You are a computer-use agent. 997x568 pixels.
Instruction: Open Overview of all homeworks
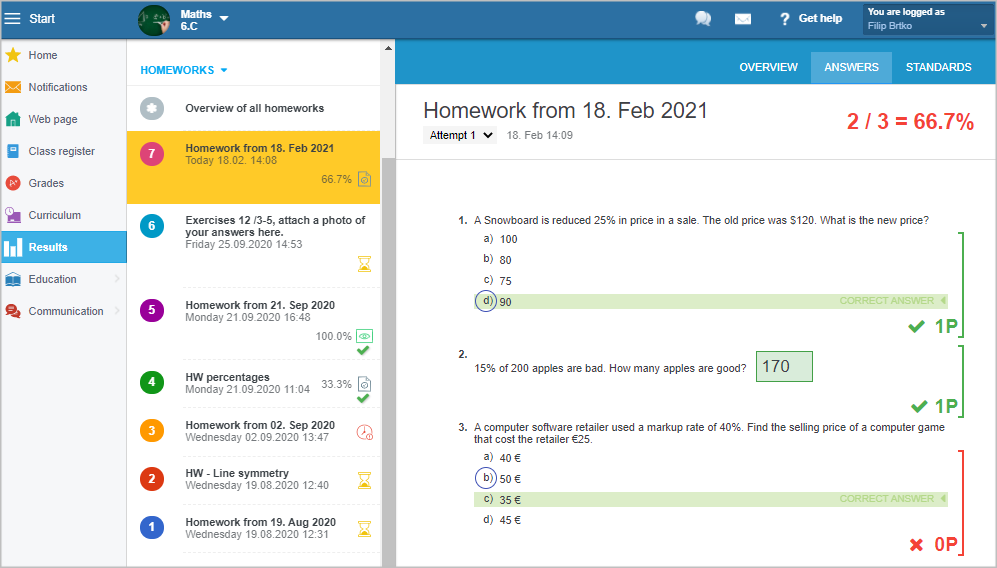(254, 108)
